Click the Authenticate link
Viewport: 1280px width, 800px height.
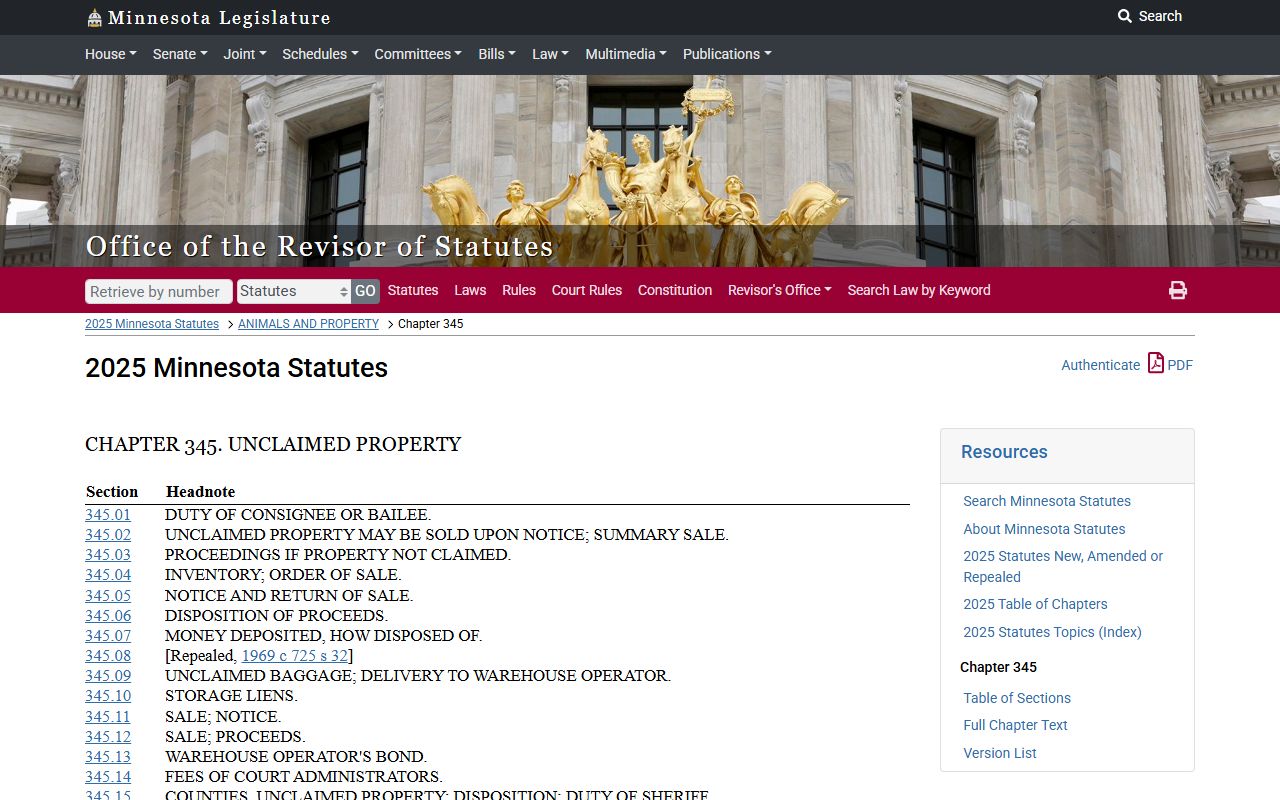tap(1100, 365)
